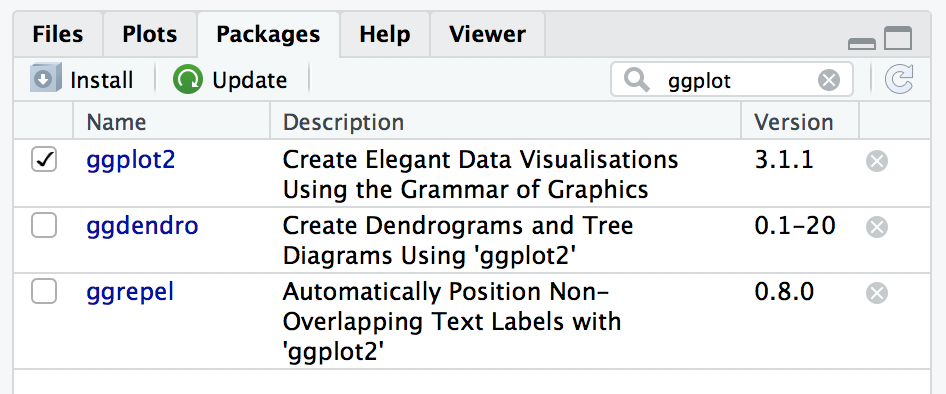Show the Viewer tab

[x=487, y=34]
